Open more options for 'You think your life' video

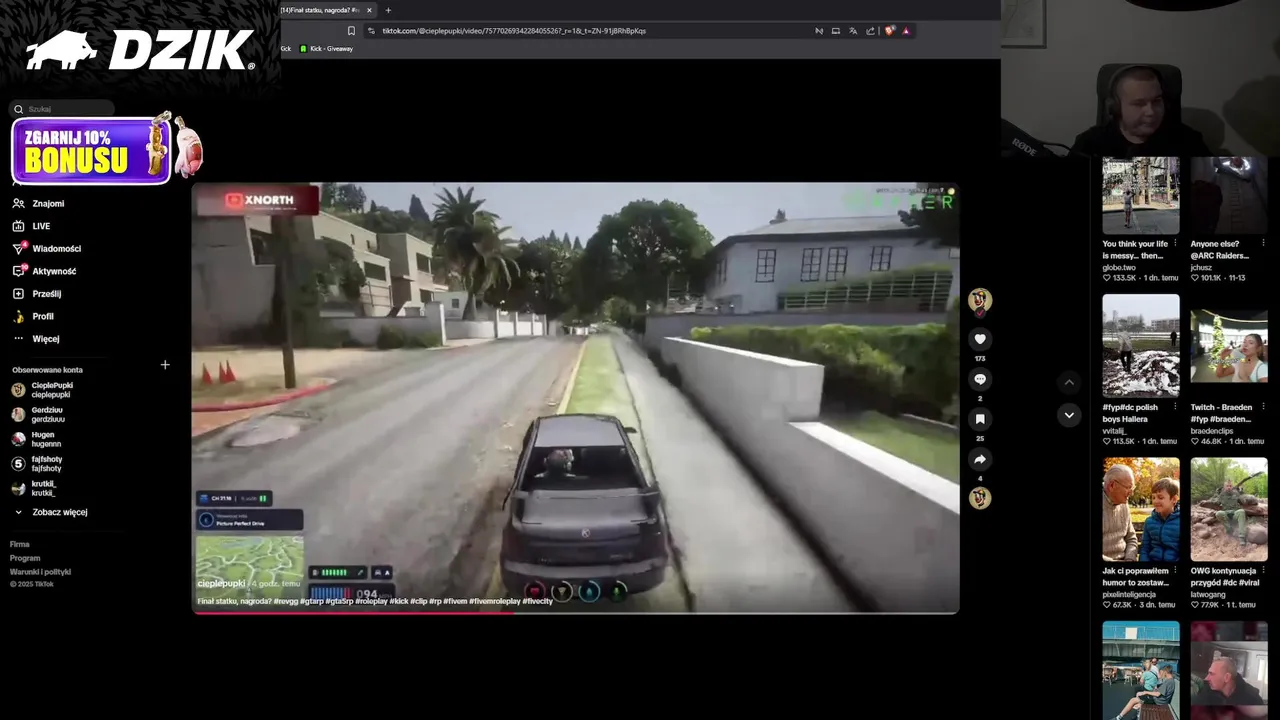[x=1175, y=243]
